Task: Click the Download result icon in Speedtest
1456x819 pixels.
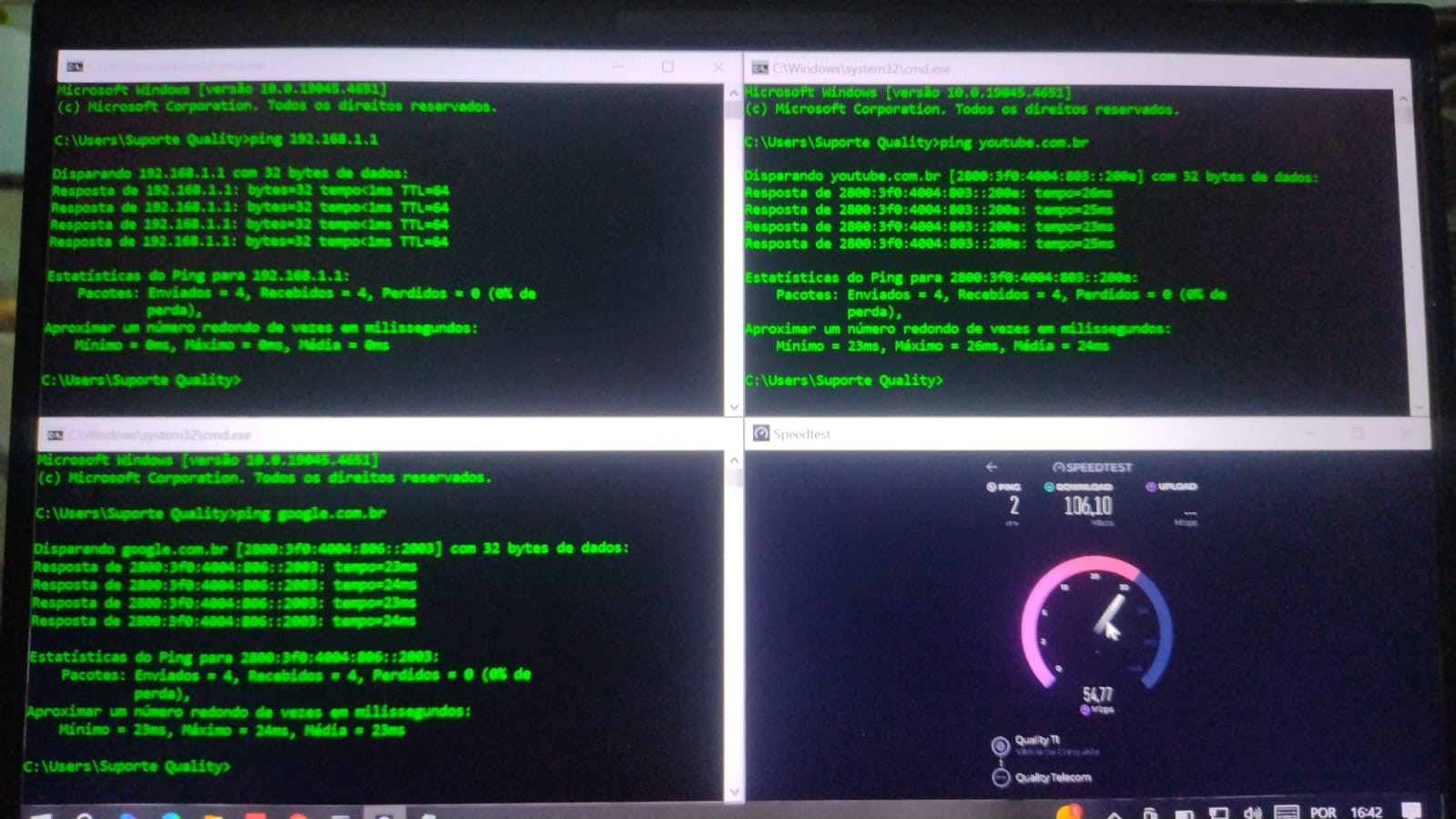Action: click(x=1049, y=486)
